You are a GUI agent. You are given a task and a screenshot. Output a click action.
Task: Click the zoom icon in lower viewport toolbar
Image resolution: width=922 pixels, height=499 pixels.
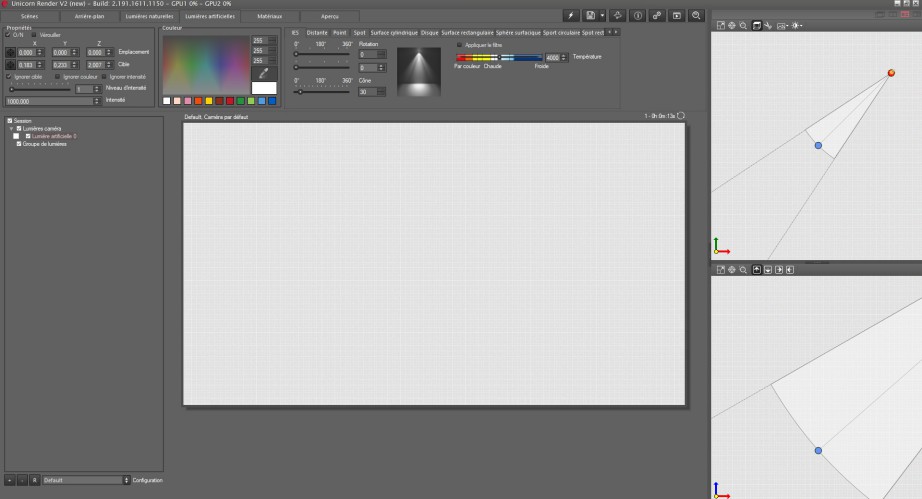(743, 270)
